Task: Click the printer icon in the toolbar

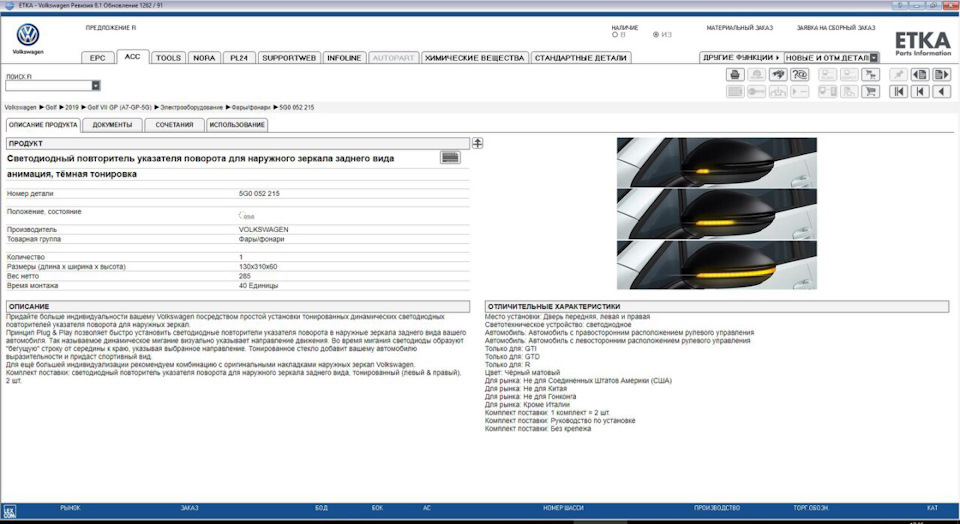Action: point(735,75)
